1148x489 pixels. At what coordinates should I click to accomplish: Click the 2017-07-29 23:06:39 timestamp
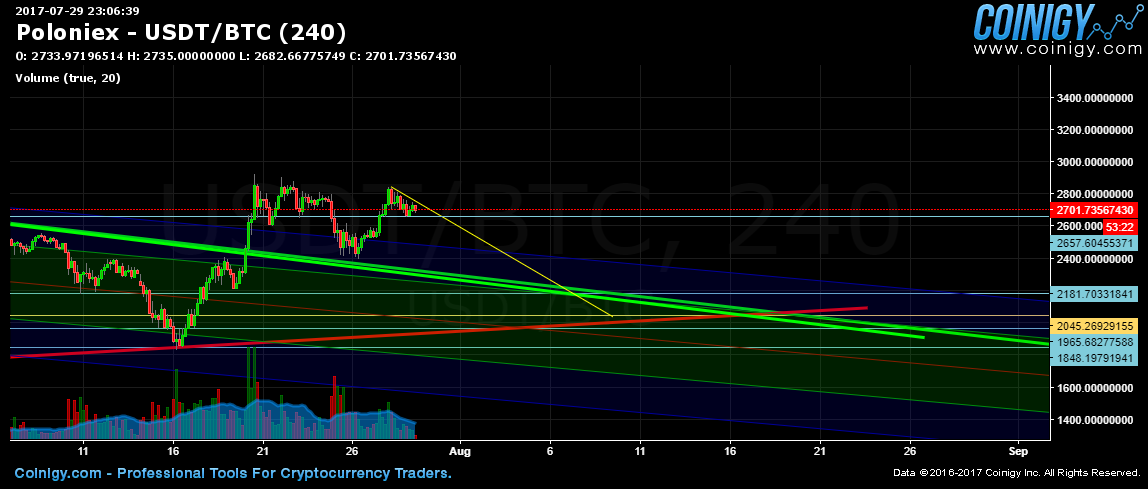click(78, 10)
